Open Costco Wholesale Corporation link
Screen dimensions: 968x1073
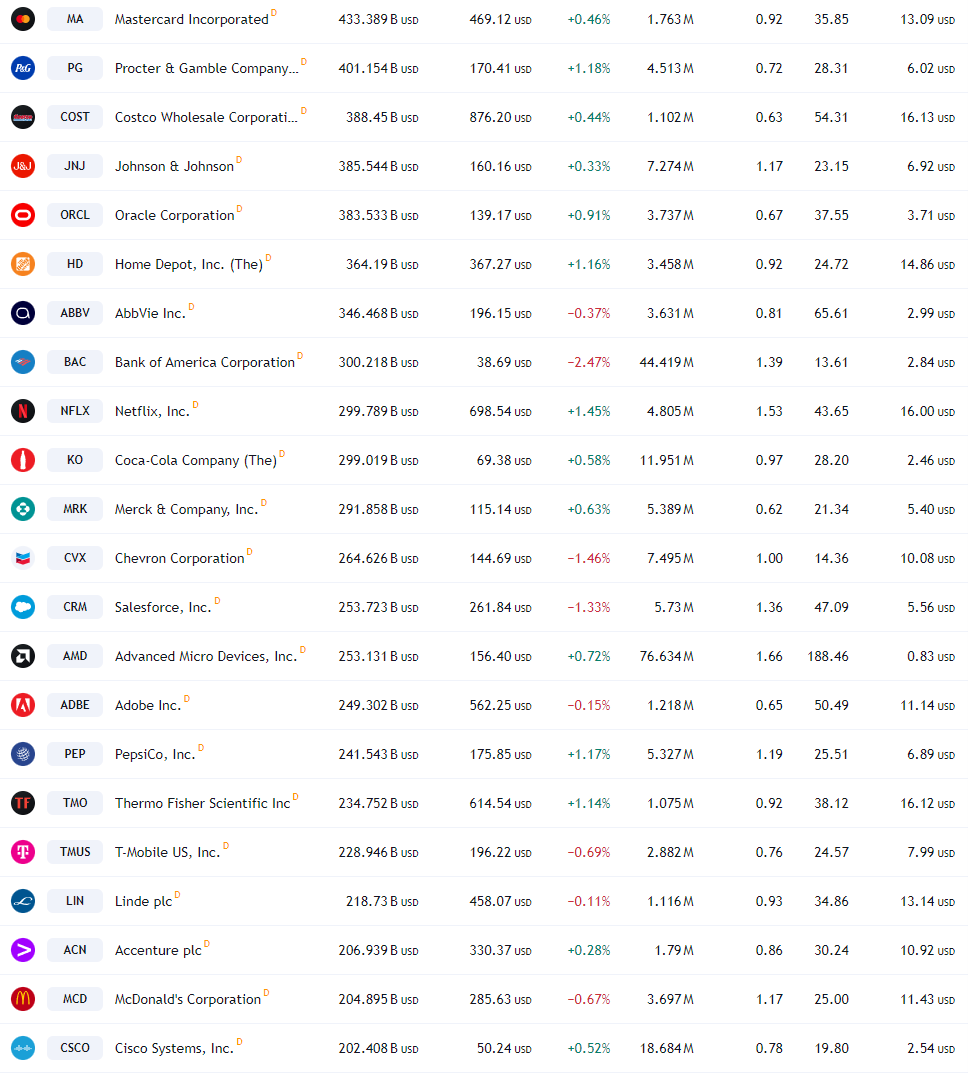[x=207, y=117]
